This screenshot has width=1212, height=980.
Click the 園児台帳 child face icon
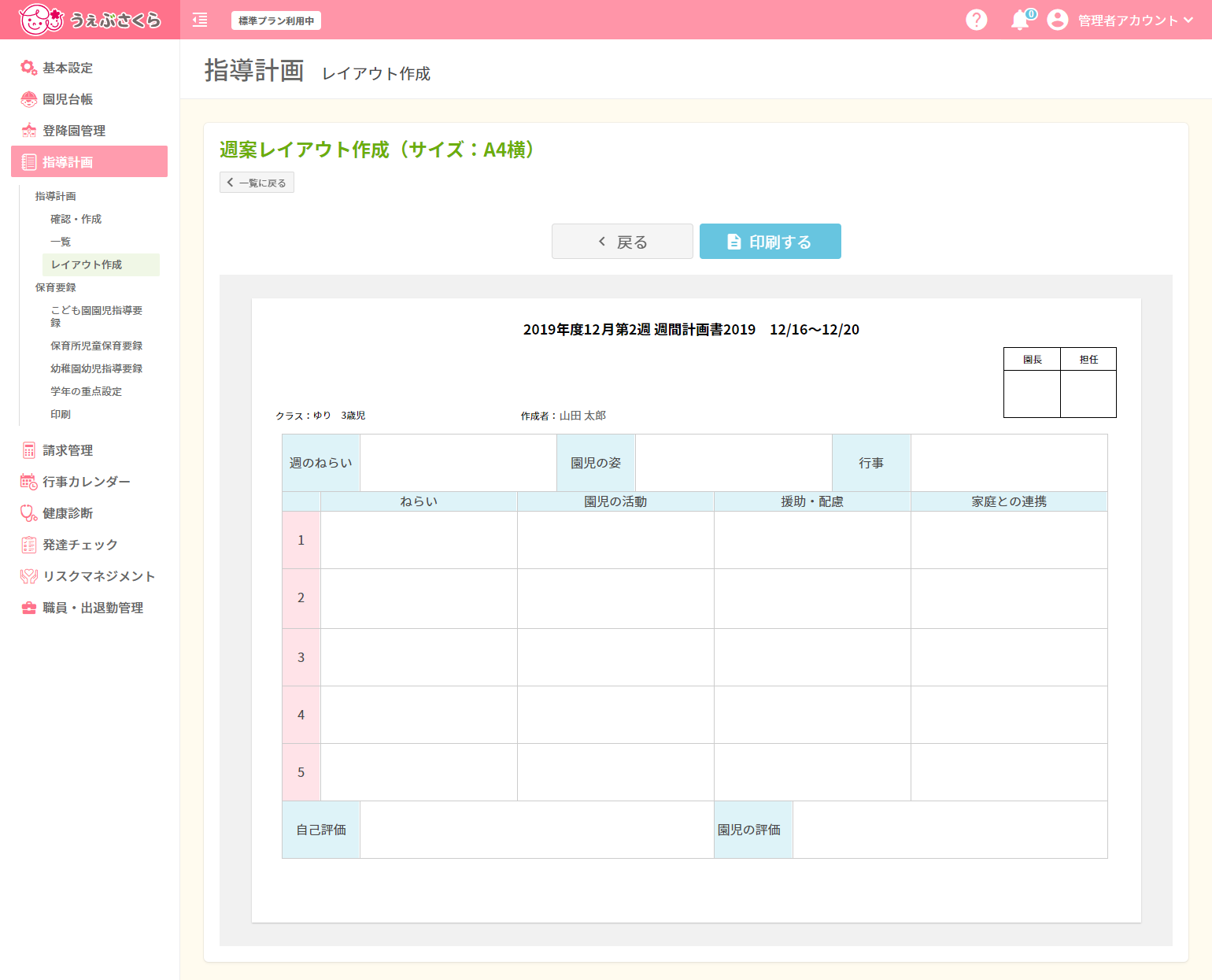(x=29, y=99)
